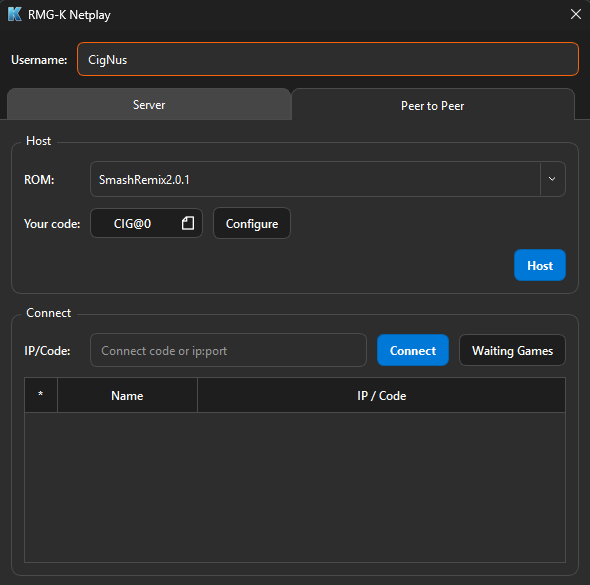This screenshot has width=590, height=585.
Task: Click the IP/Code connect code input
Action: [x=228, y=350]
